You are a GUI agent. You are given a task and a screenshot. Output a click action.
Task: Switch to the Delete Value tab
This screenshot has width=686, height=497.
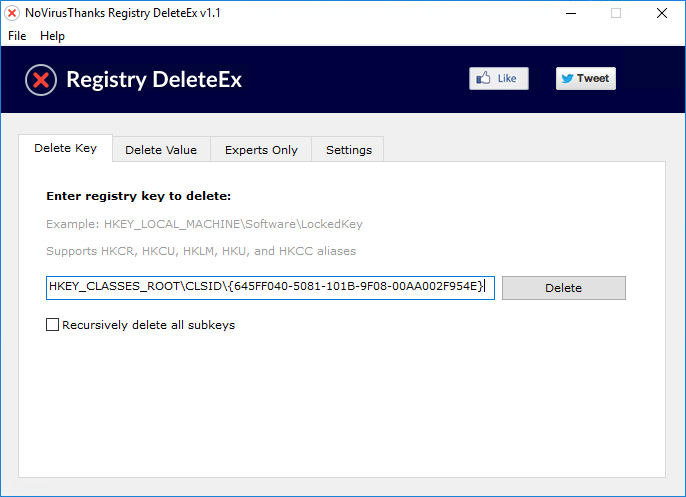(x=161, y=150)
